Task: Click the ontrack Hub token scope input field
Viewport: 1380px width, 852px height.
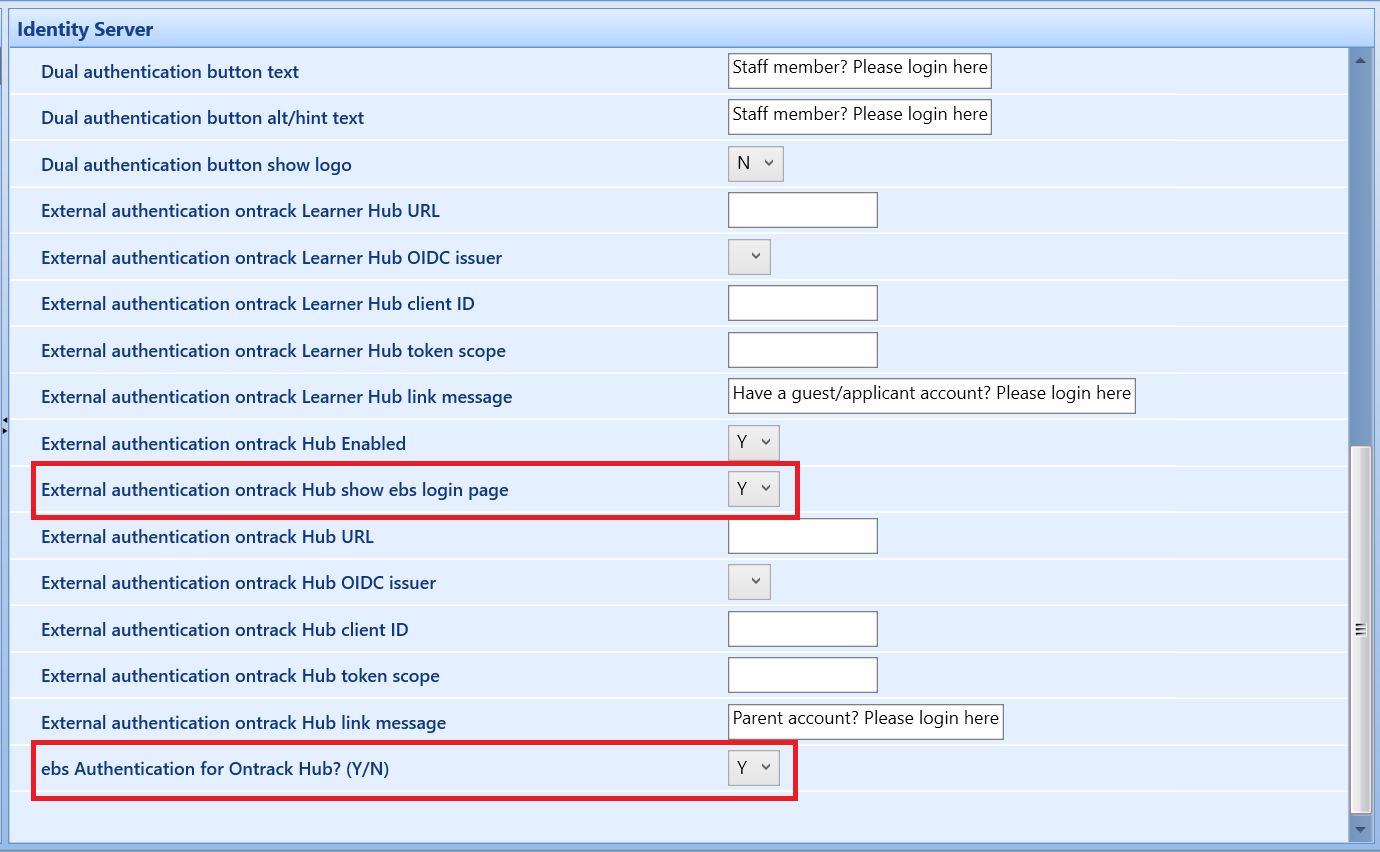Action: coord(802,675)
